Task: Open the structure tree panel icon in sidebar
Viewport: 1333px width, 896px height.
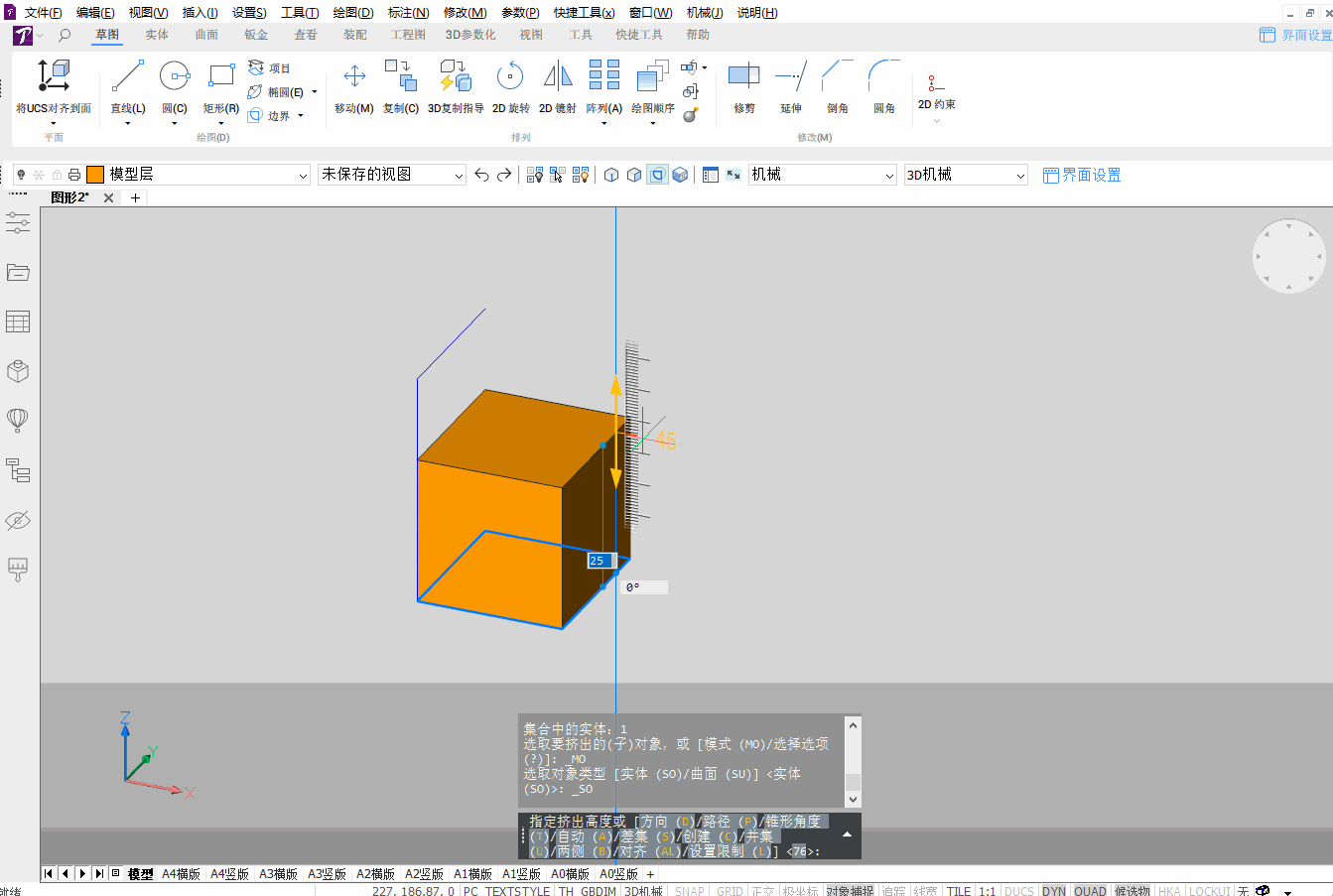Action: [18, 470]
